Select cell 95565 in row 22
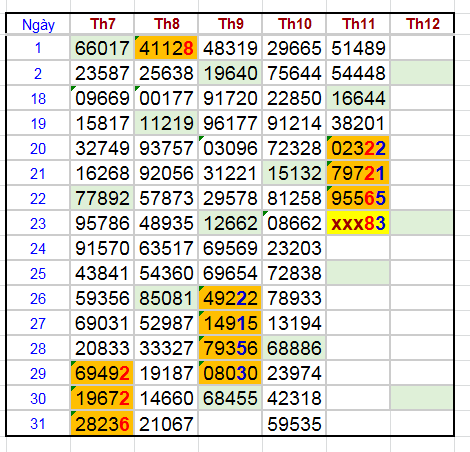 (x=358, y=198)
